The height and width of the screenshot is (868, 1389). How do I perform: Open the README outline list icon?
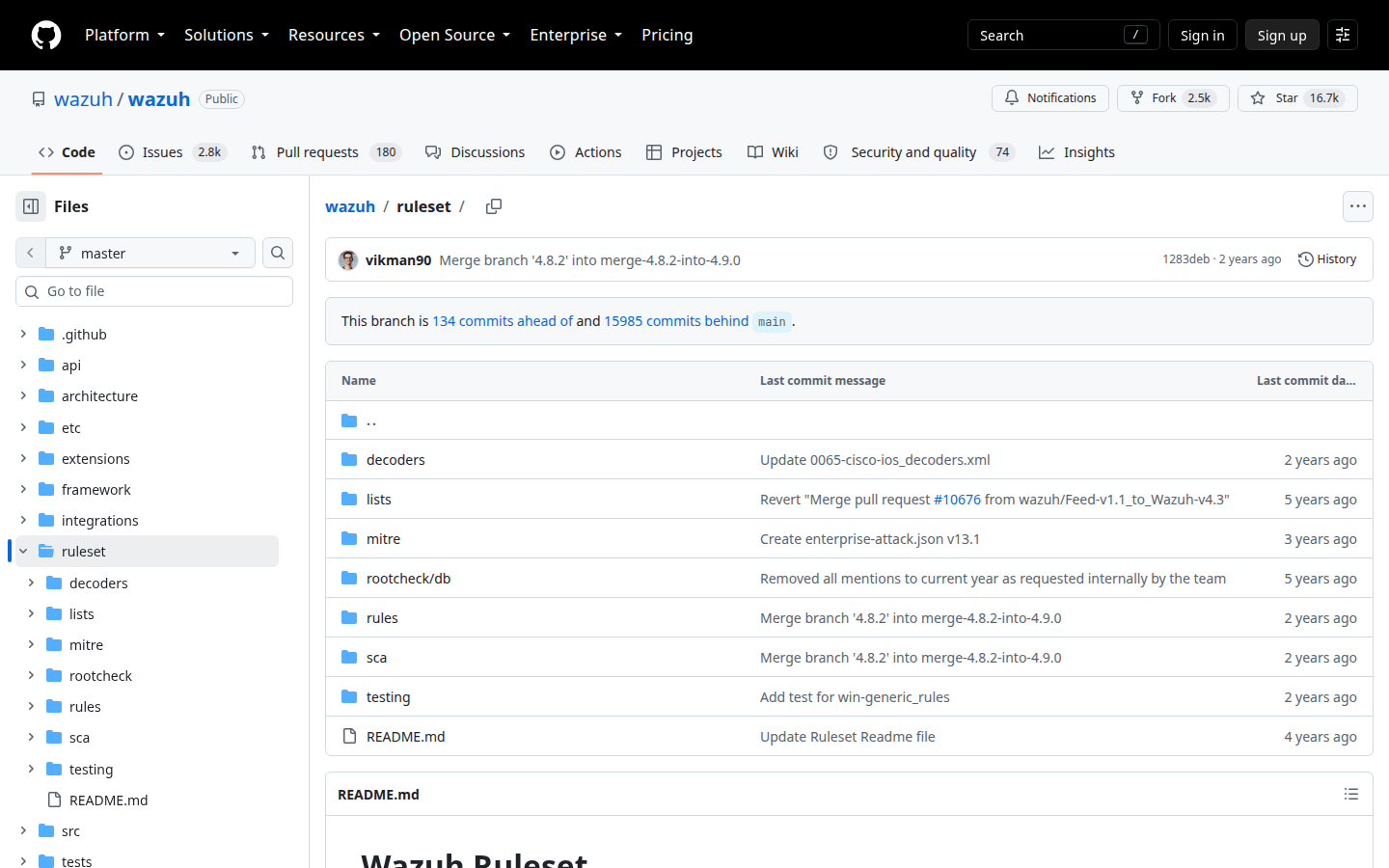pos(1351,795)
